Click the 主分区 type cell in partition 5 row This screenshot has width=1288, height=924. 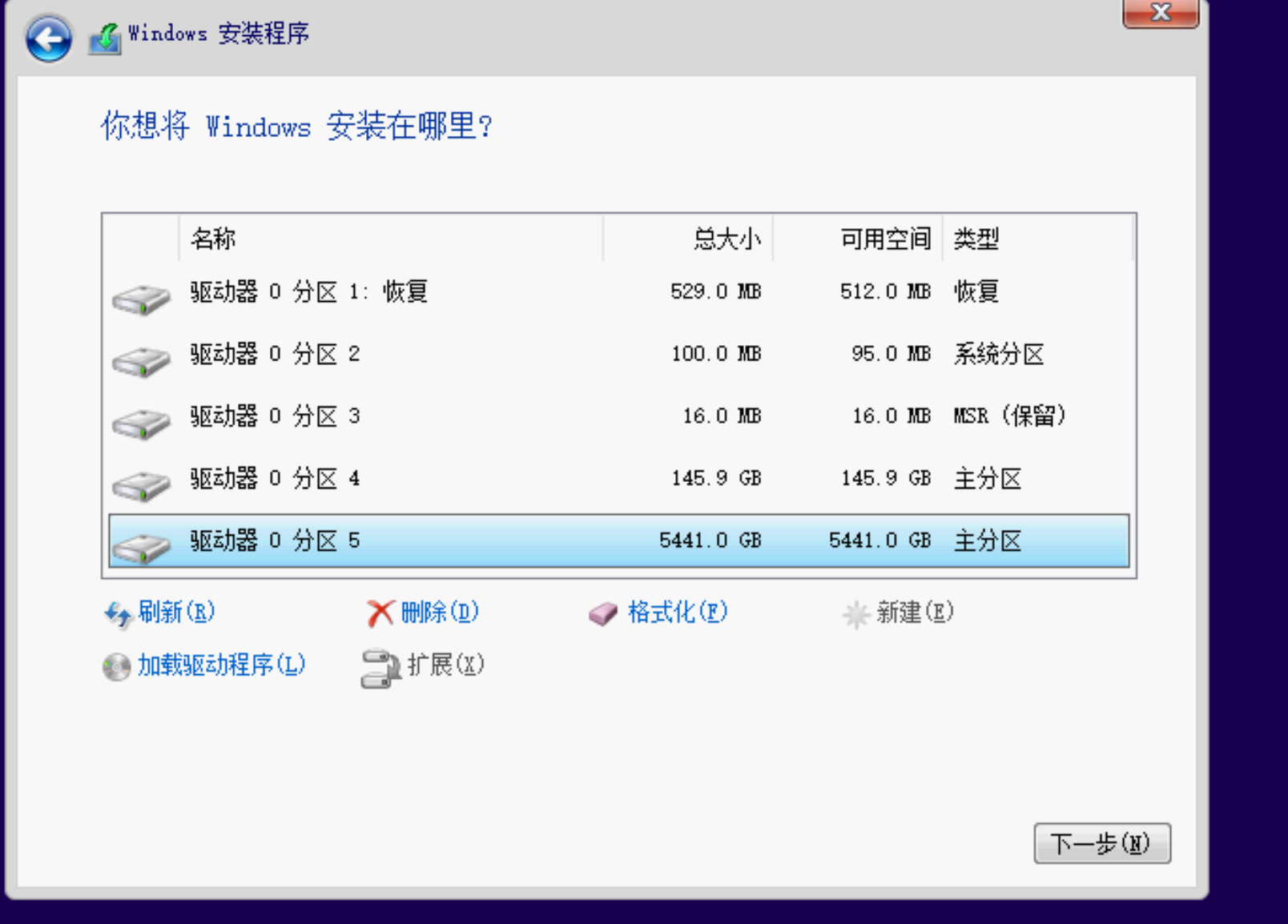(988, 540)
